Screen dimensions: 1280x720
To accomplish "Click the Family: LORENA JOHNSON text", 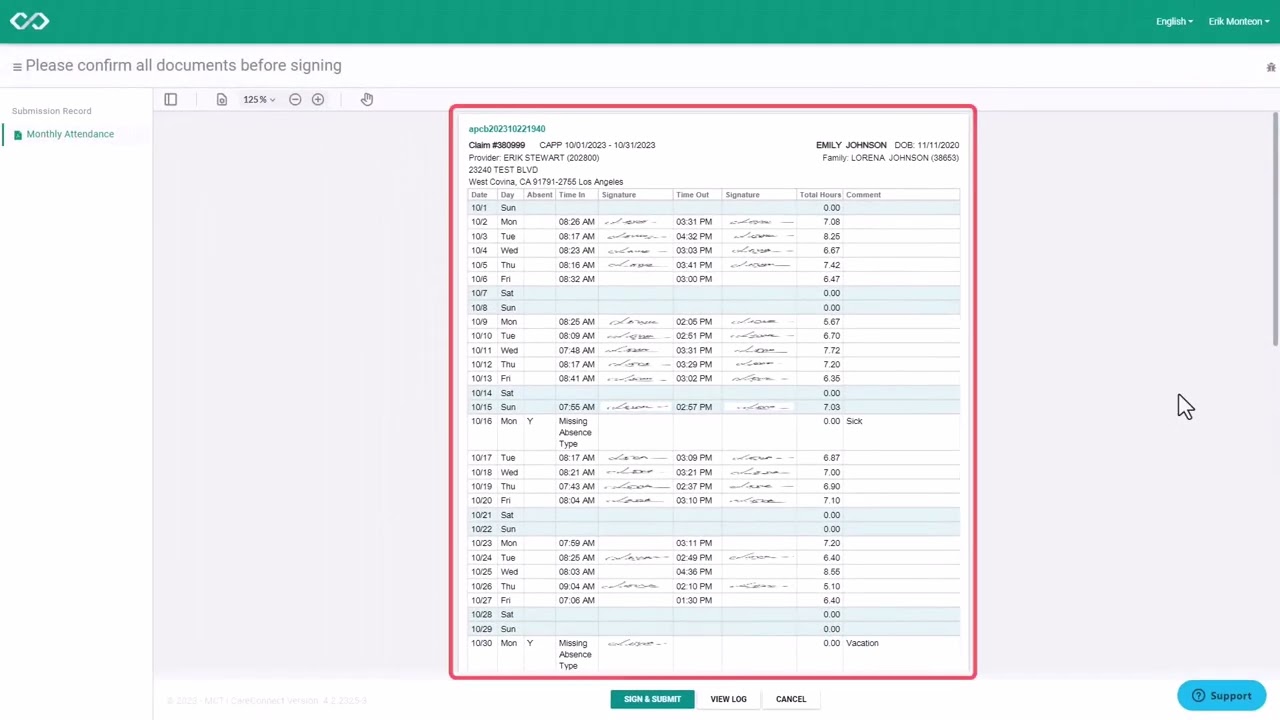I will point(890,158).
